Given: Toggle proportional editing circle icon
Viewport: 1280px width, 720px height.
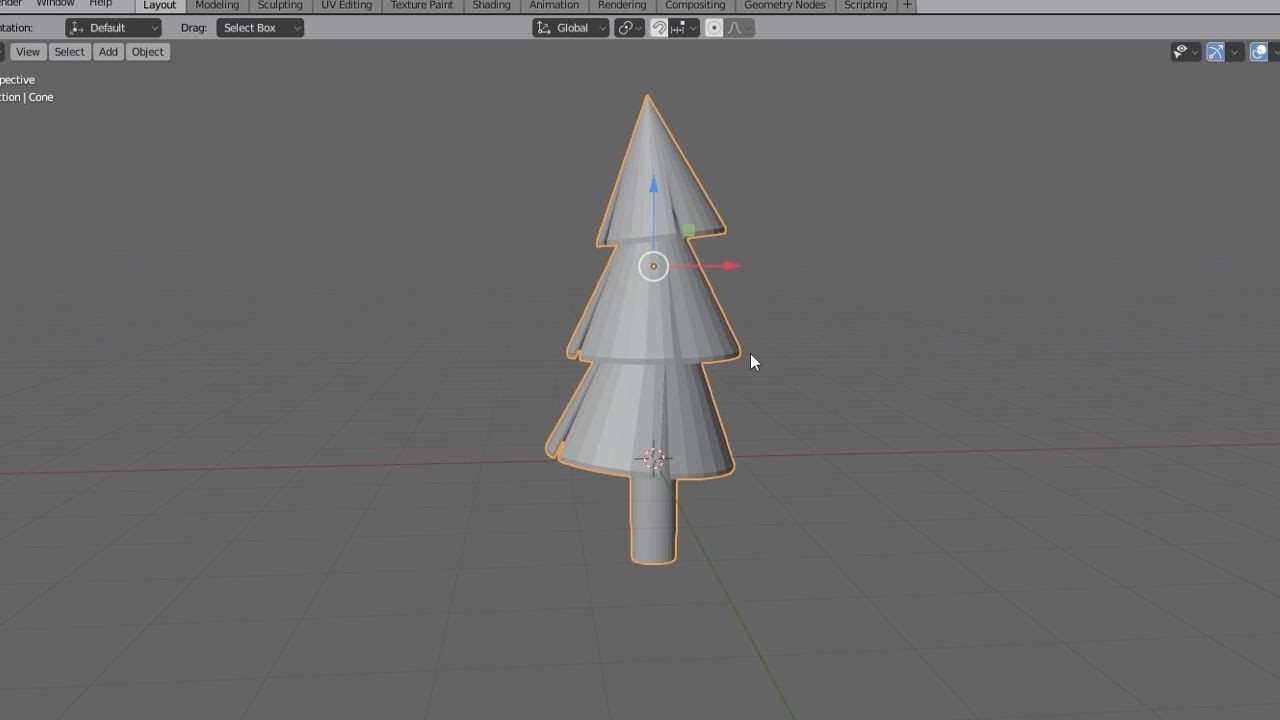Looking at the screenshot, I should pos(714,28).
